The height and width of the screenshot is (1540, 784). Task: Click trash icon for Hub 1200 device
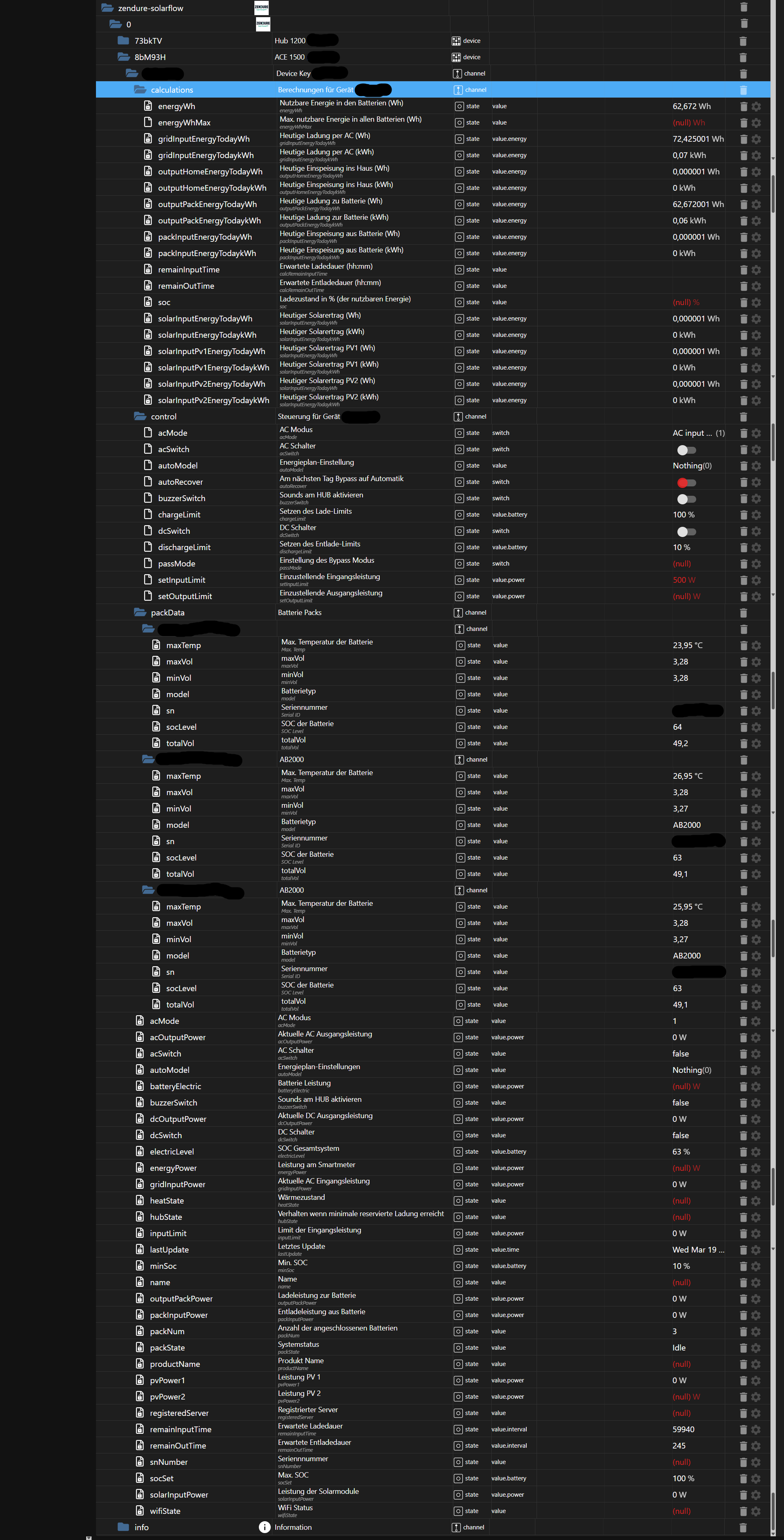click(743, 41)
